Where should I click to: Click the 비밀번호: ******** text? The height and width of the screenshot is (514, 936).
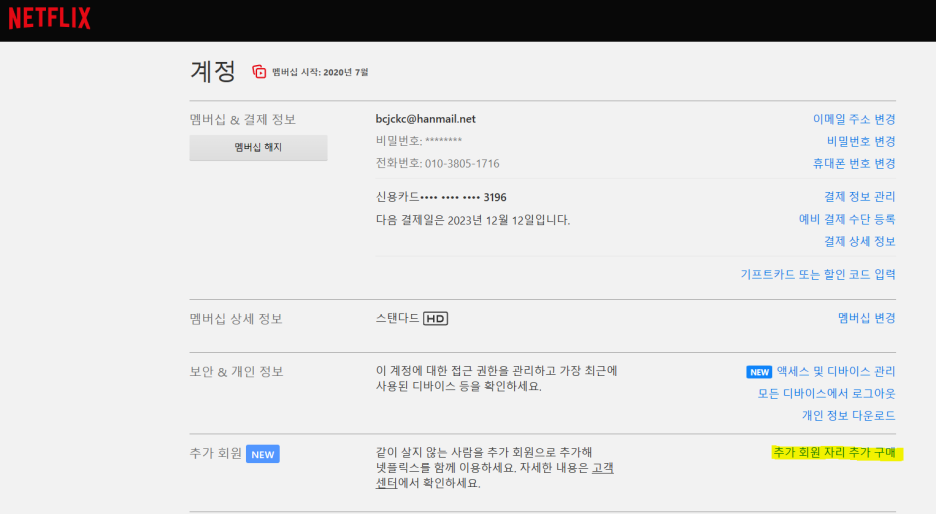click(x=418, y=141)
